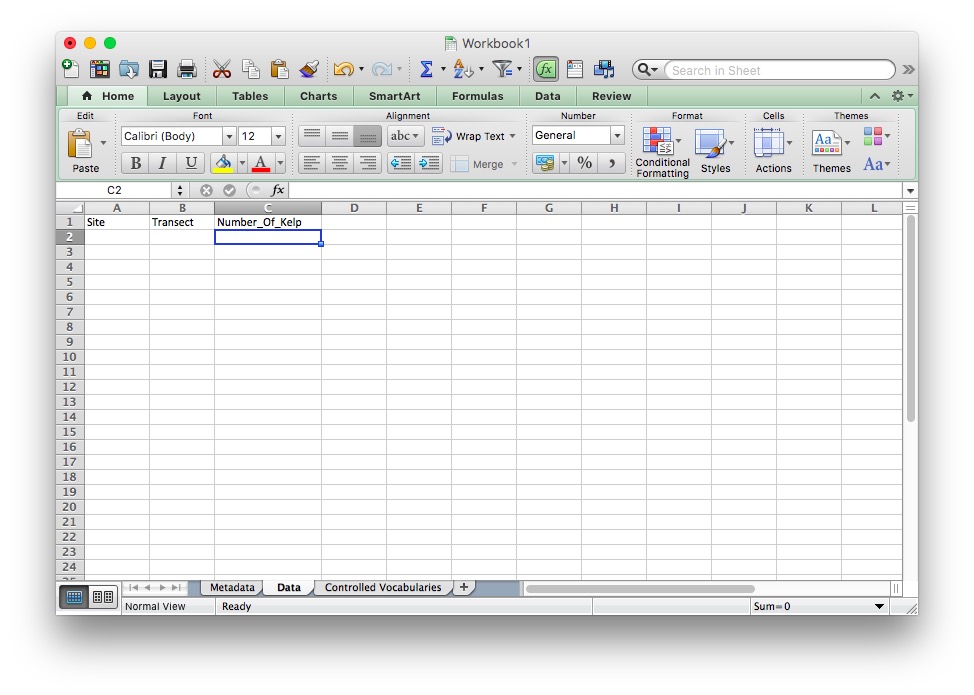Click the AutoSum sigma icon

tap(426, 69)
